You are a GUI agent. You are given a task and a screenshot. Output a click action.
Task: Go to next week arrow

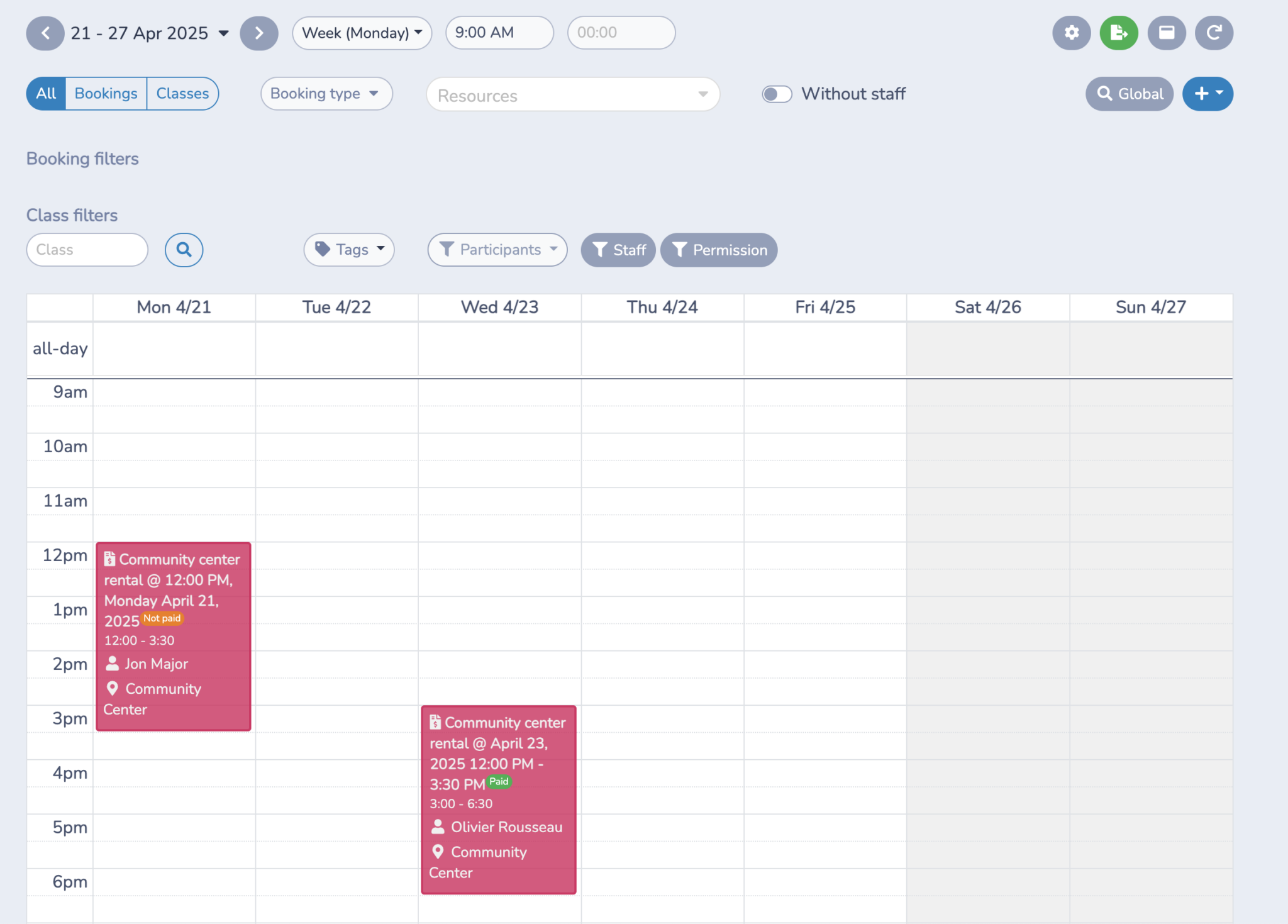click(x=259, y=33)
